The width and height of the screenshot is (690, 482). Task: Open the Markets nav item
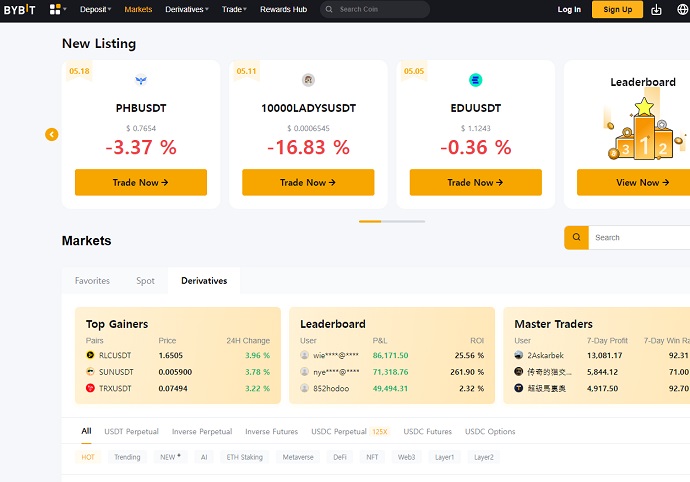point(138,9)
